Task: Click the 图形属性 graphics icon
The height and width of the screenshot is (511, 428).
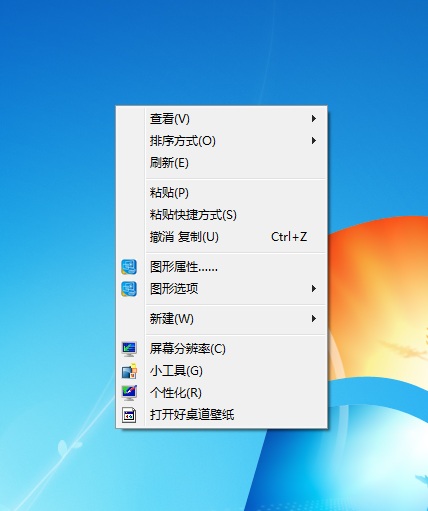Action: tap(129, 267)
